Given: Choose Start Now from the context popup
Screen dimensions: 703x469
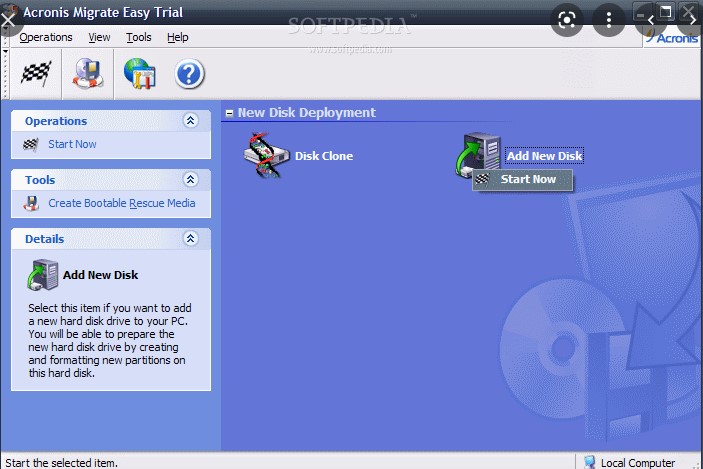Looking at the screenshot, I should click(x=523, y=179).
